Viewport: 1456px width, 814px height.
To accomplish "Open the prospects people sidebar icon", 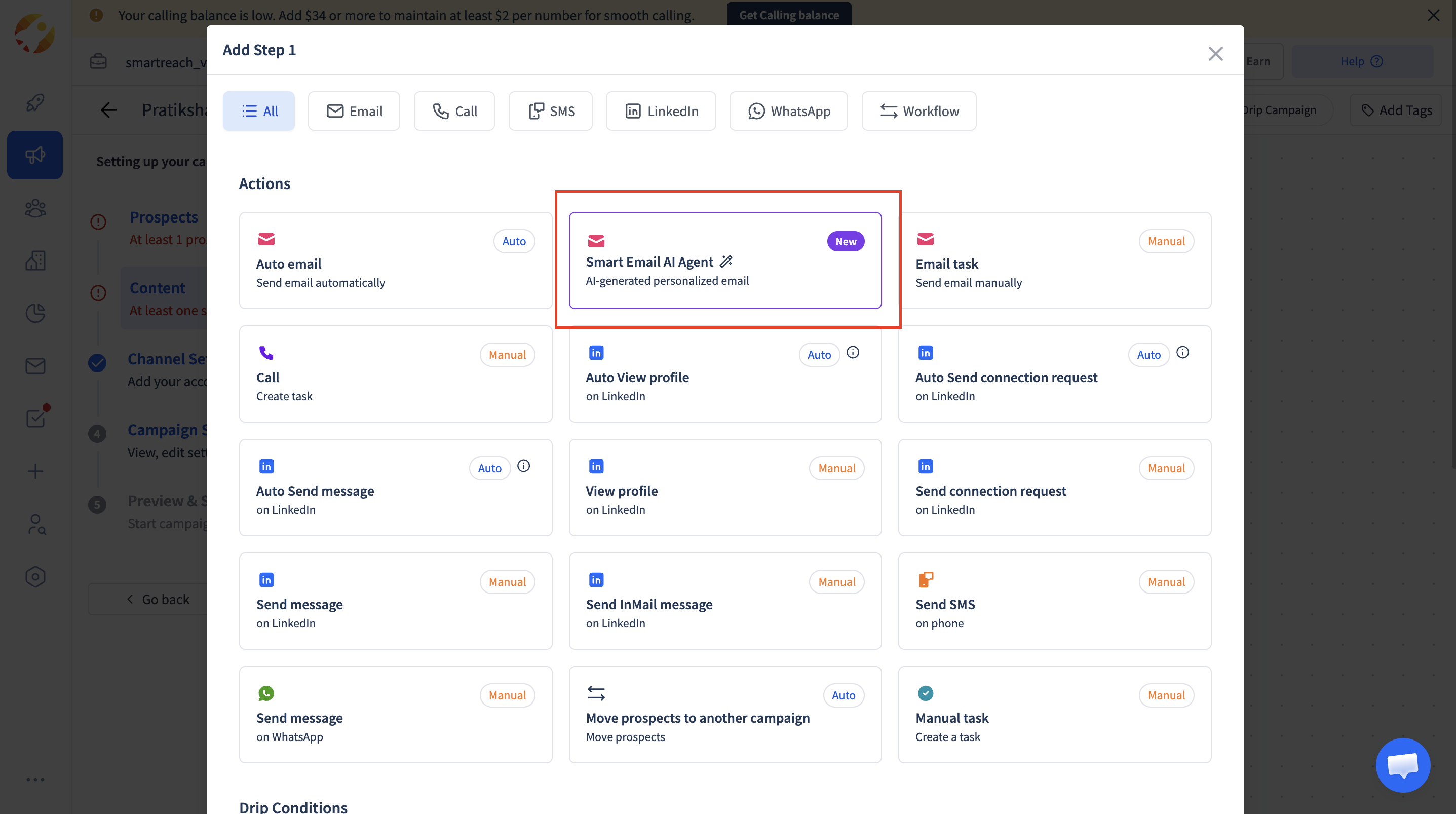I will coord(35,208).
